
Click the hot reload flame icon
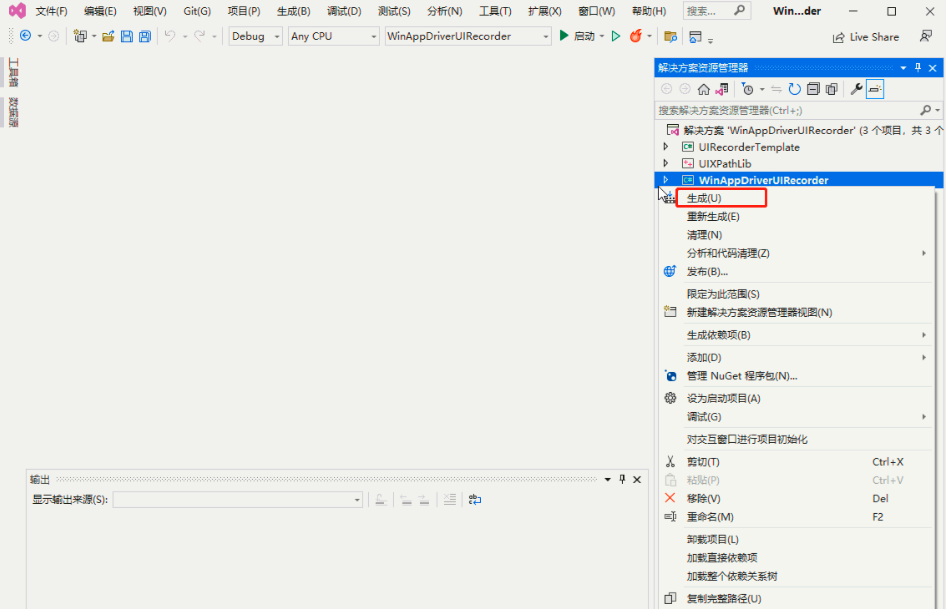[635, 36]
